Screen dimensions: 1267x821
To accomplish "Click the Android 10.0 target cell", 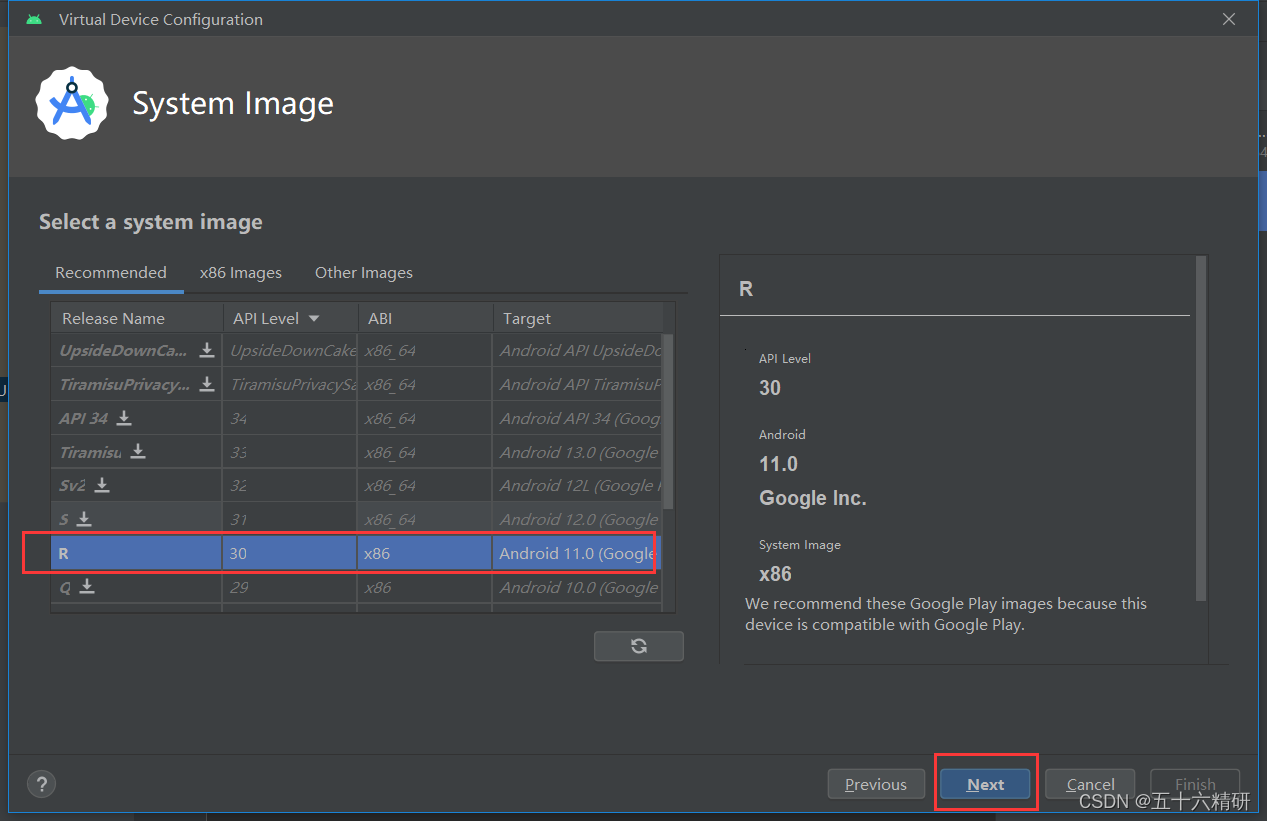I will tap(577, 587).
